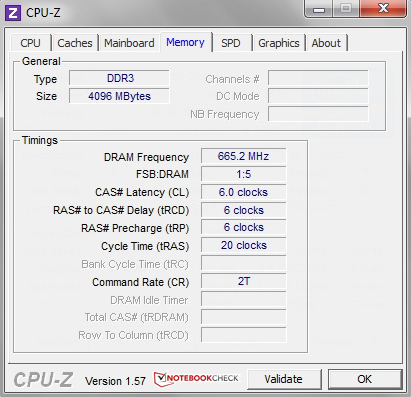The width and height of the screenshot is (411, 397).
Task: Minimize the CPU-Z window
Action: point(319,8)
